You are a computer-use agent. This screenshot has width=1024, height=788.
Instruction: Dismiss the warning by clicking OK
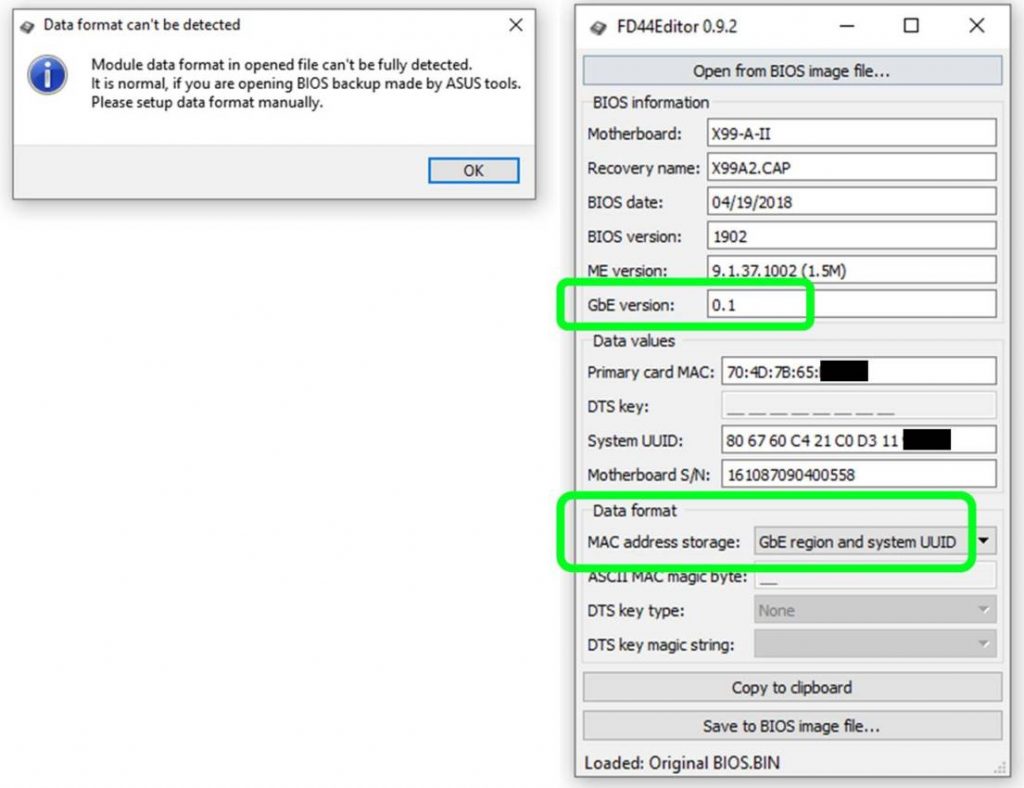tap(473, 170)
